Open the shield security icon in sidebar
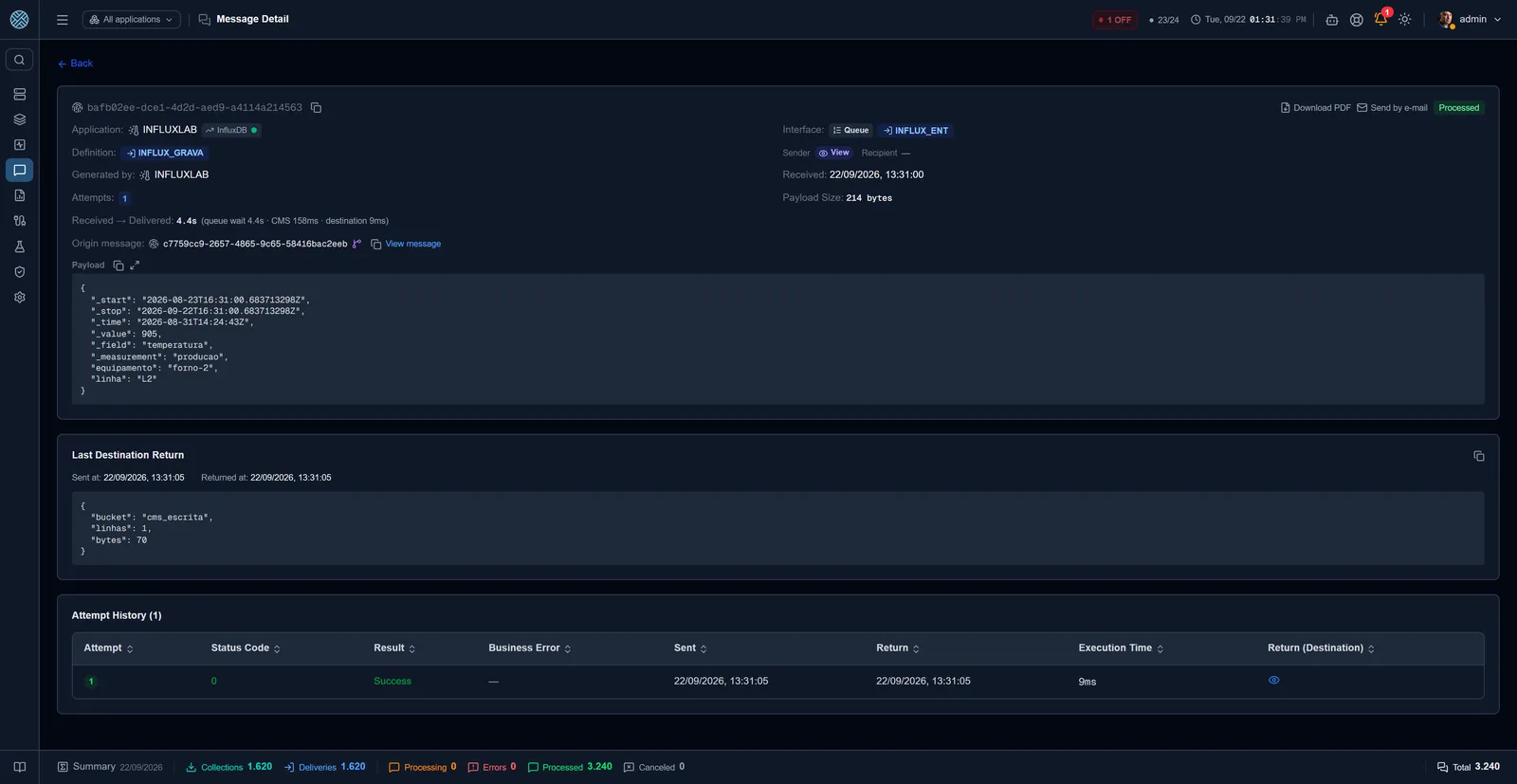Screen dimensions: 1517x784 19,272
